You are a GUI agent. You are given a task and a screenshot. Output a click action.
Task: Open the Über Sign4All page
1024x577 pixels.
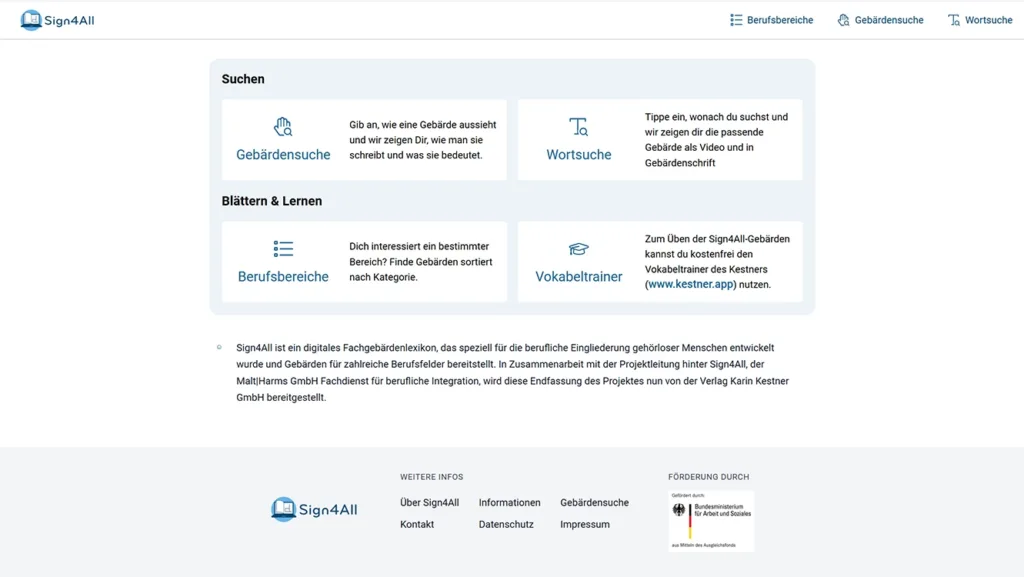pyautogui.click(x=430, y=502)
